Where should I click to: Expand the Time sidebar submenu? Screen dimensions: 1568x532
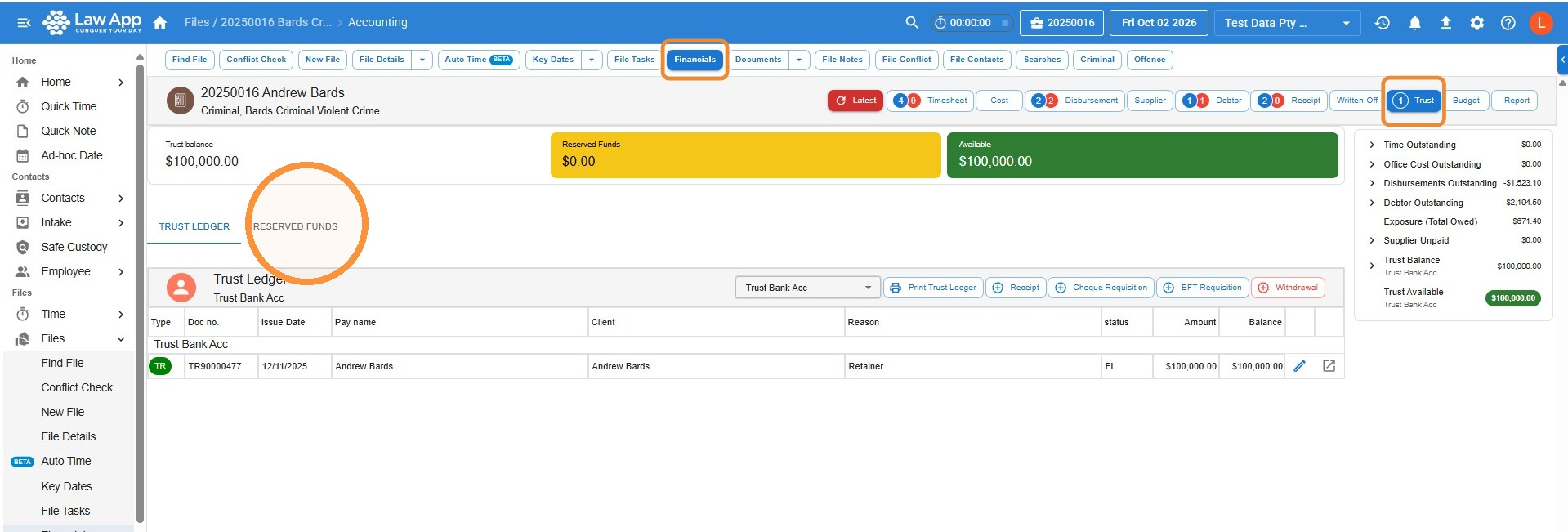[x=121, y=315]
